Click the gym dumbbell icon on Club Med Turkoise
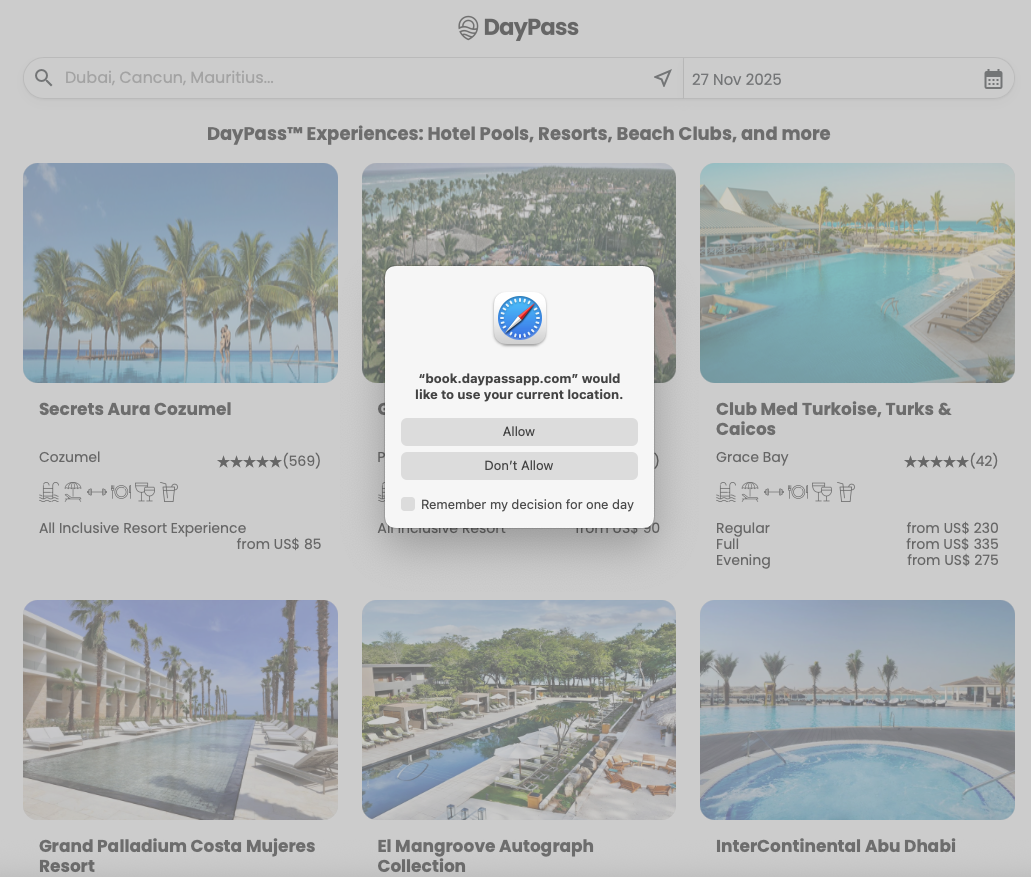Image resolution: width=1031 pixels, height=877 pixels. coord(773,492)
